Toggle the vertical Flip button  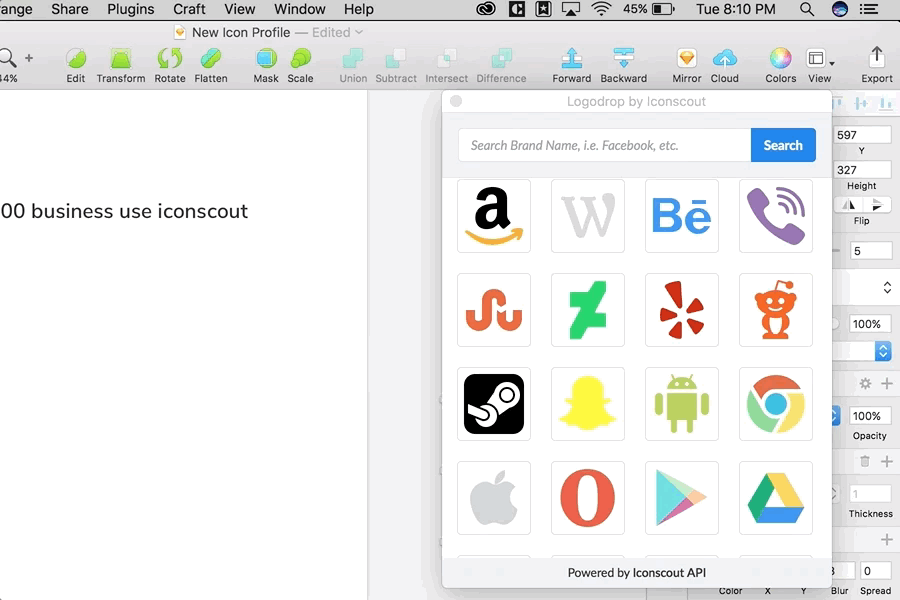pyautogui.click(x=876, y=205)
